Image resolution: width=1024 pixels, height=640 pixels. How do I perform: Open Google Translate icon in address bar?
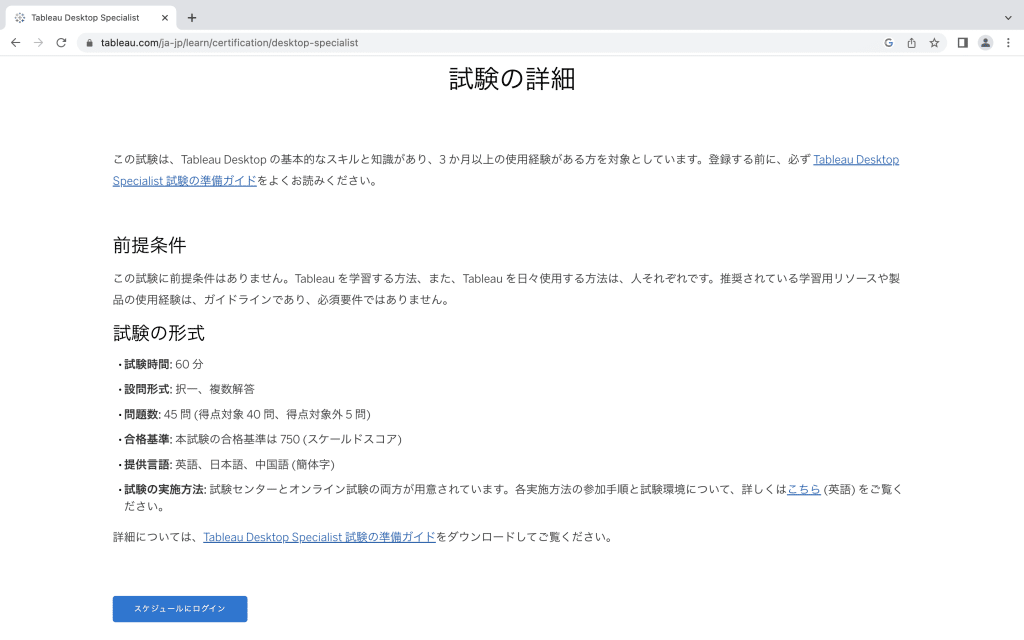(x=889, y=42)
